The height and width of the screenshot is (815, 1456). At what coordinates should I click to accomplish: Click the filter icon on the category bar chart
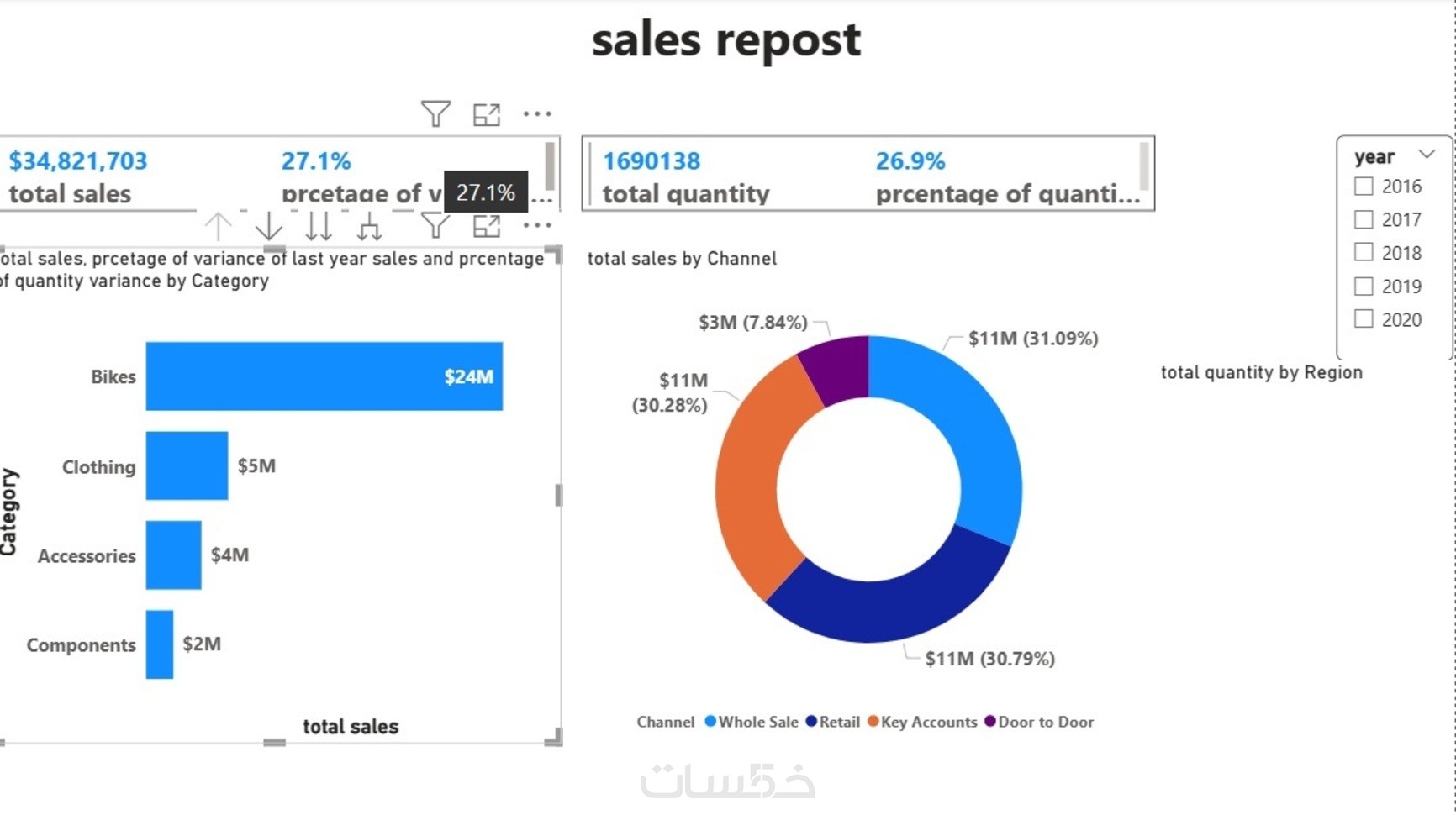pyautogui.click(x=435, y=225)
